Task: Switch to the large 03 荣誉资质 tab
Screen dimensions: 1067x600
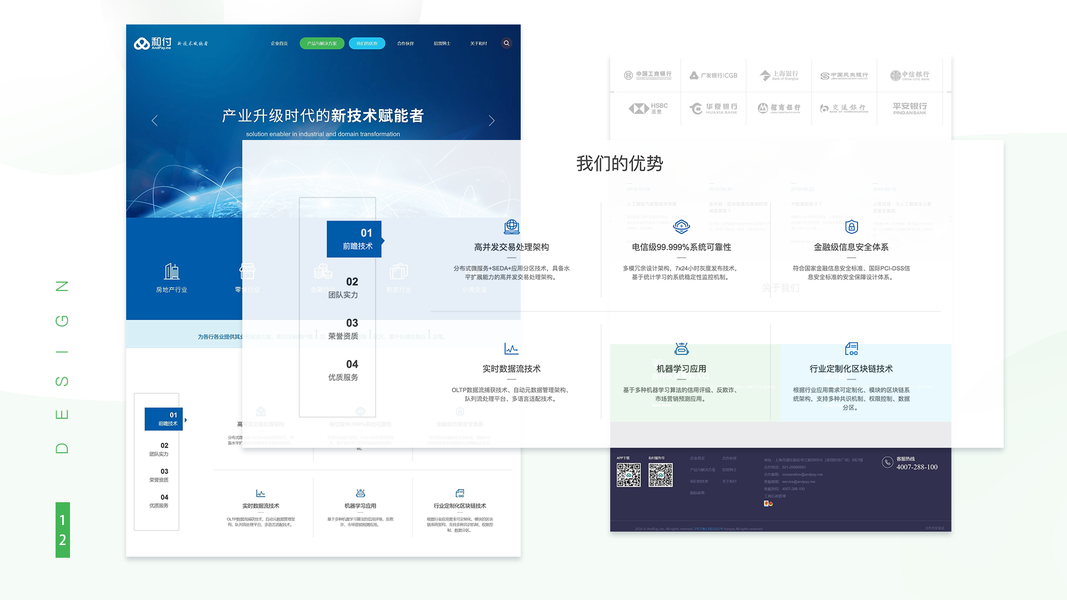Action: [344, 329]
